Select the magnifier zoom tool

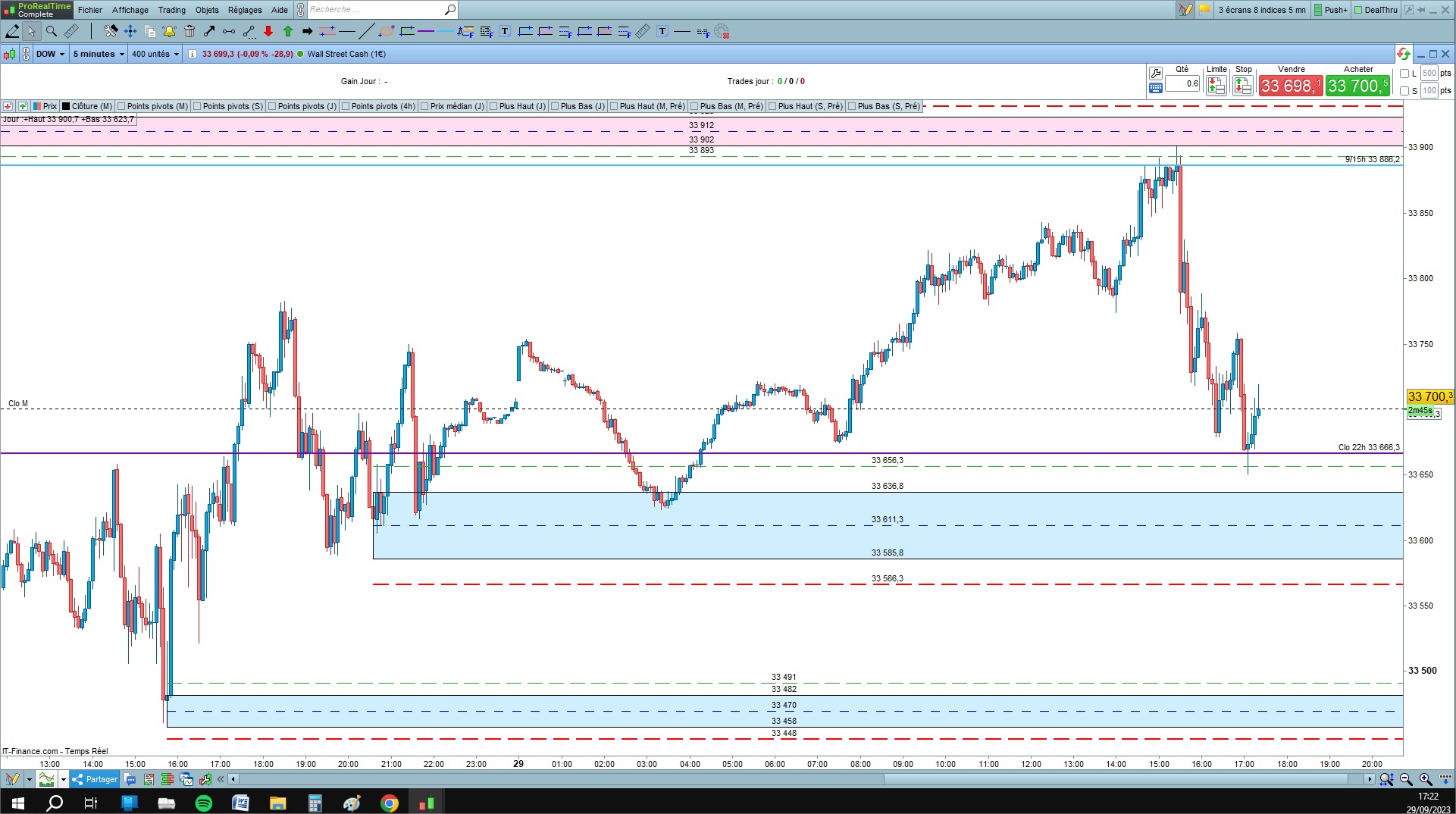52,31
